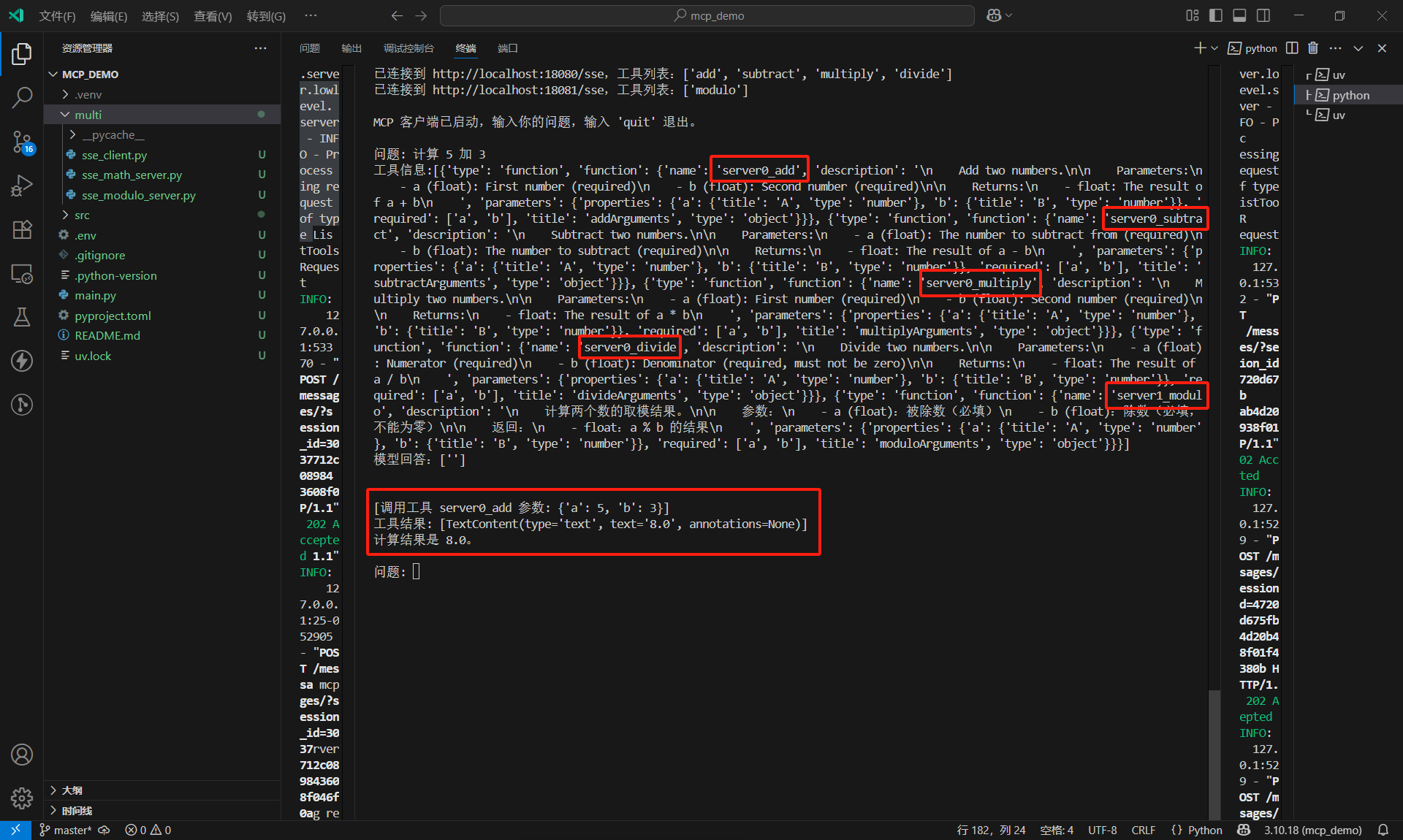Toggle the secondary side bar layout button
The height and width of the screenshot is (840, 1403).
[1263, 15]
